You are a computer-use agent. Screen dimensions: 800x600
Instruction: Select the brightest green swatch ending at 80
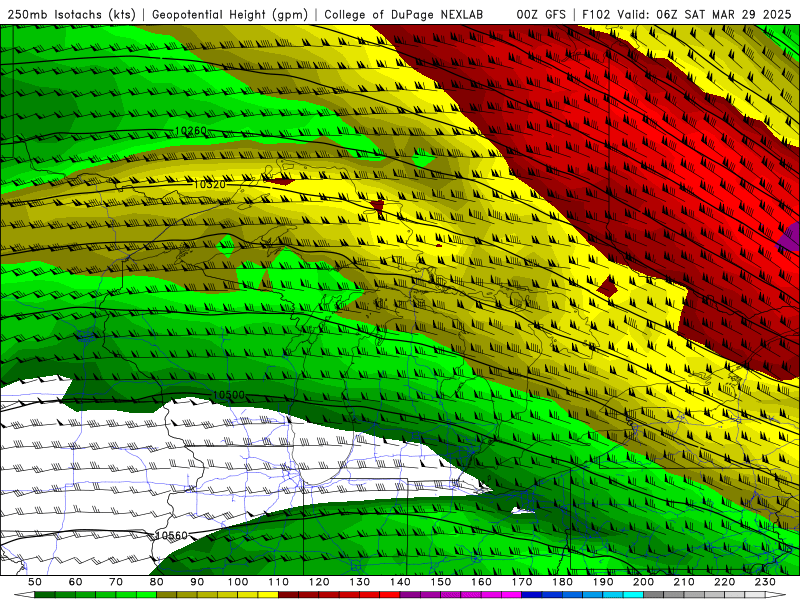(146, 594)
